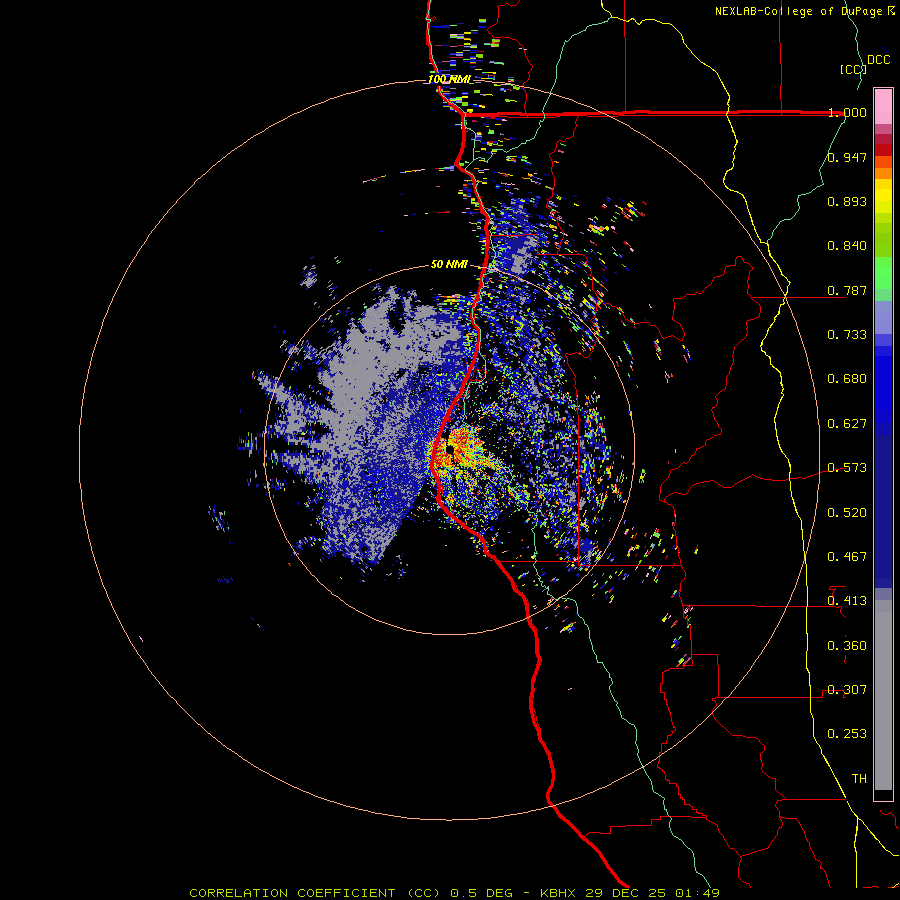The width and height of the screenshot is (900, 900).
Task: Click the 0.413 legend value
Action: [x=847, y=601]
